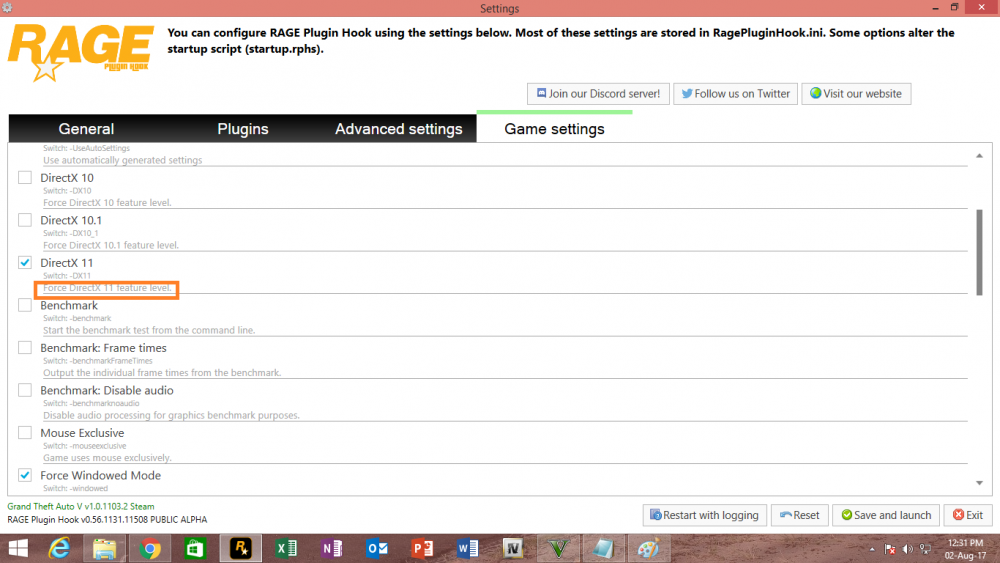Uncheck the DirectX 11 checkbox
The width and height of the screenshot is (1000, 563).
(x=25, y=262)
